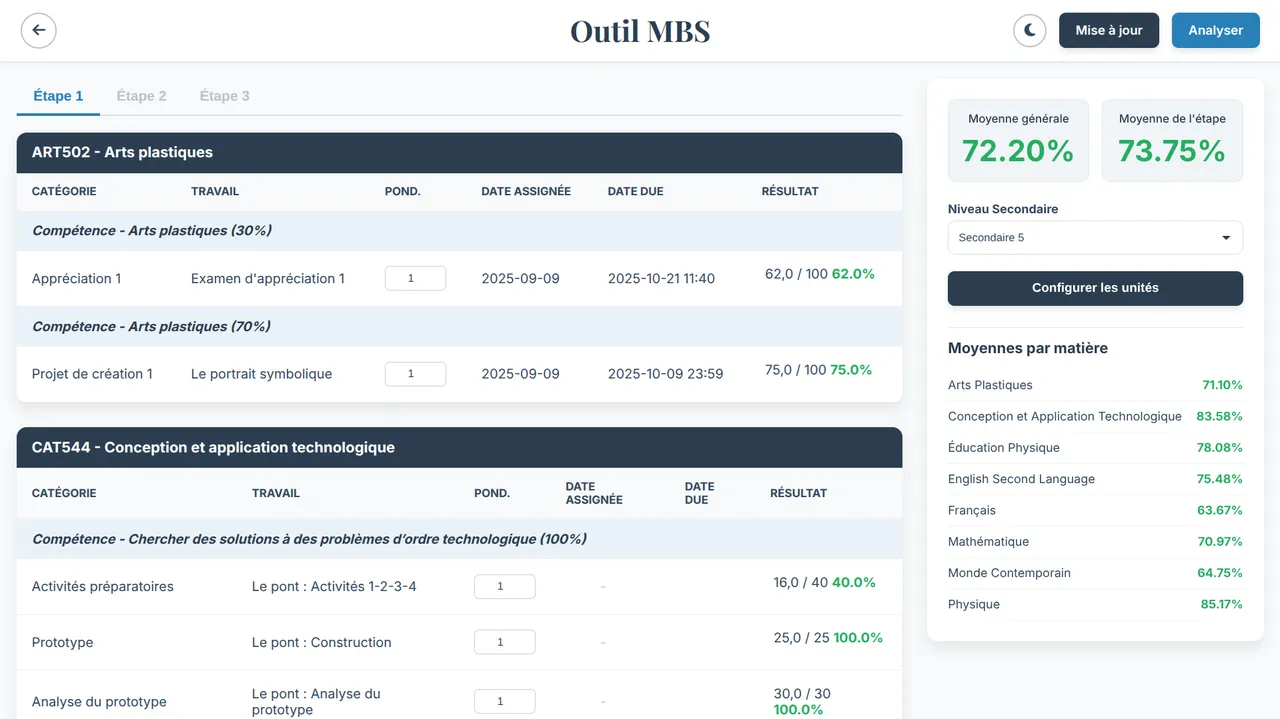
Task: Click the Chercher des solutions competence row
Action: click(459, 539)
